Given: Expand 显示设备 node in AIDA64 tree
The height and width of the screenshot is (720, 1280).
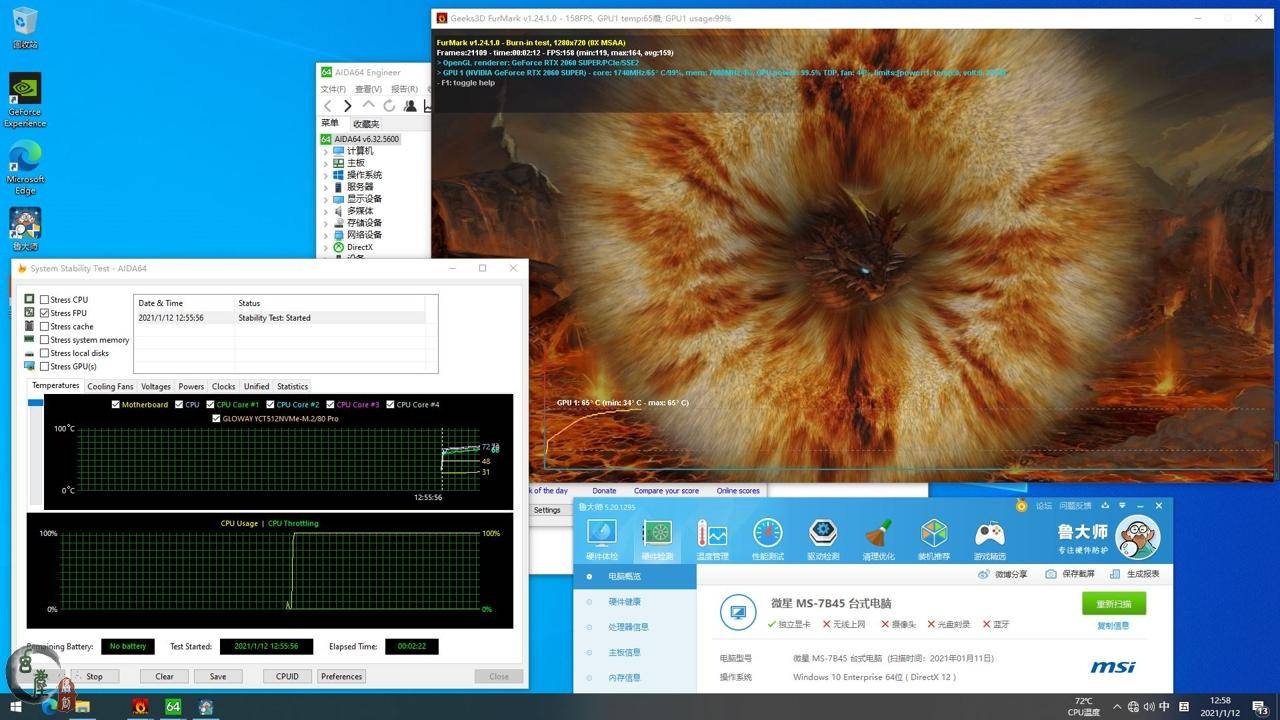Looking at the screenshot, I should pos(325,199).
